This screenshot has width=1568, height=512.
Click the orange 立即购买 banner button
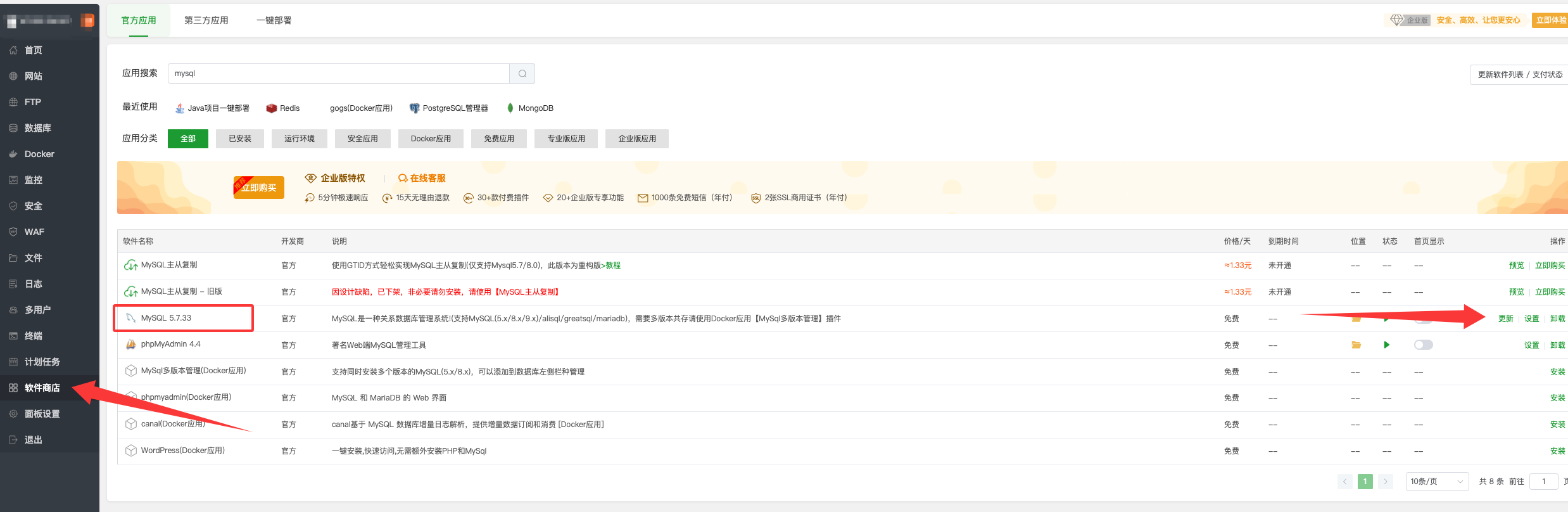coord(259,188)
